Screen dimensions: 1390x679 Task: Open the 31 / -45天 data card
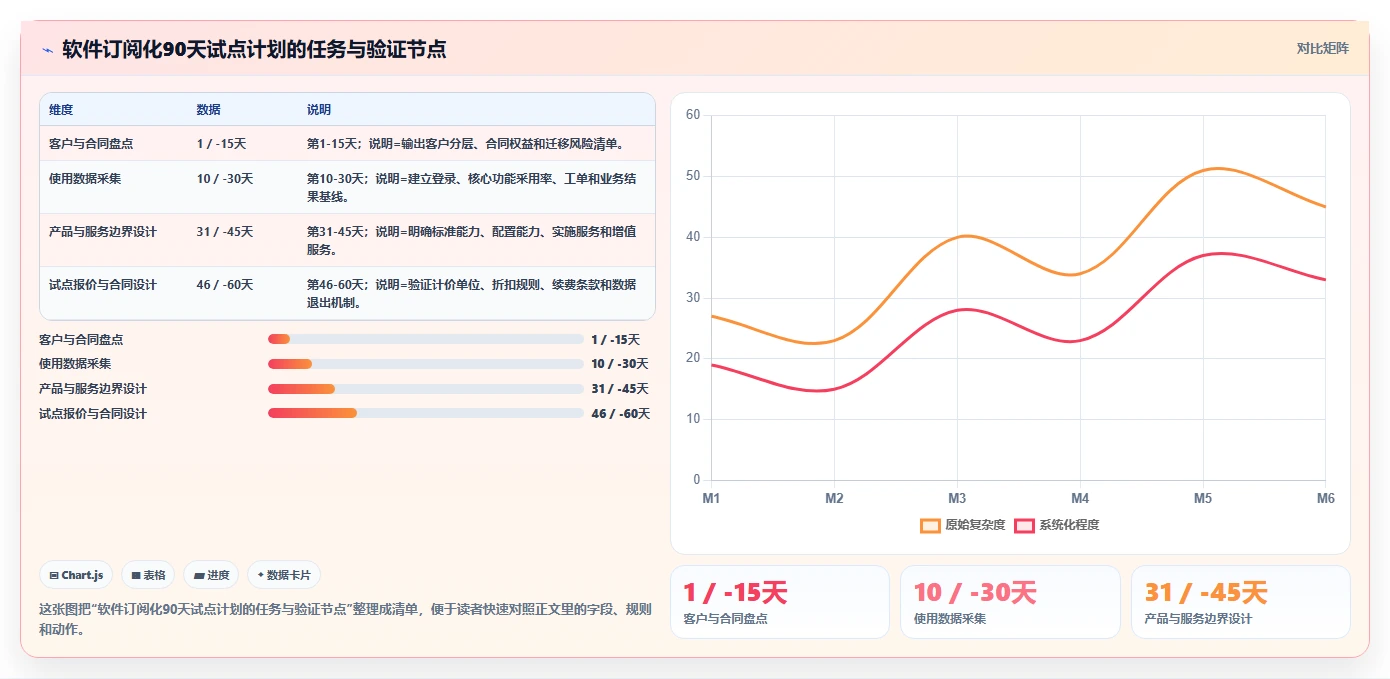tap(1241, 602)
